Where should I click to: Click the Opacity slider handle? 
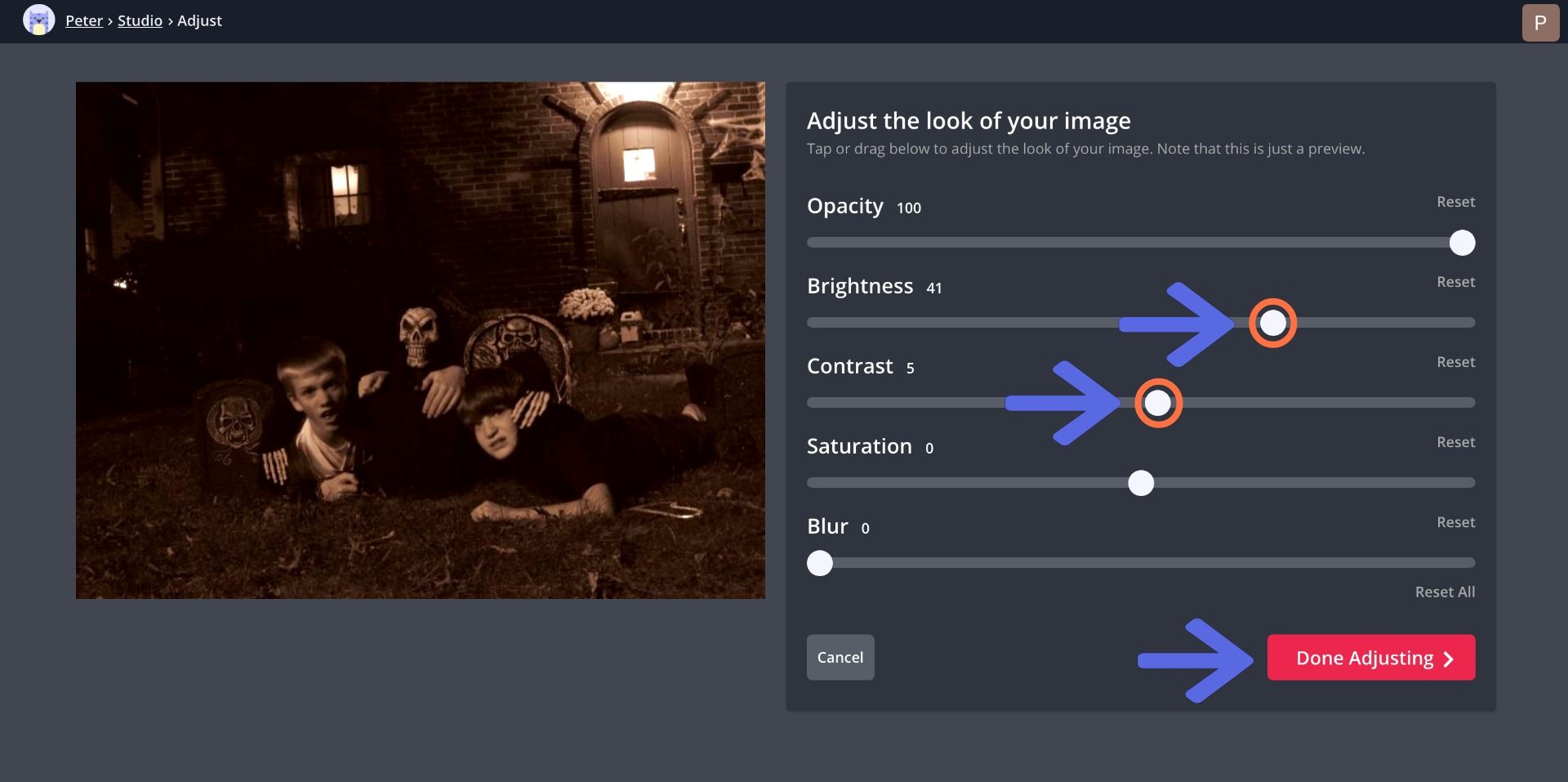tap(1462, 243)
